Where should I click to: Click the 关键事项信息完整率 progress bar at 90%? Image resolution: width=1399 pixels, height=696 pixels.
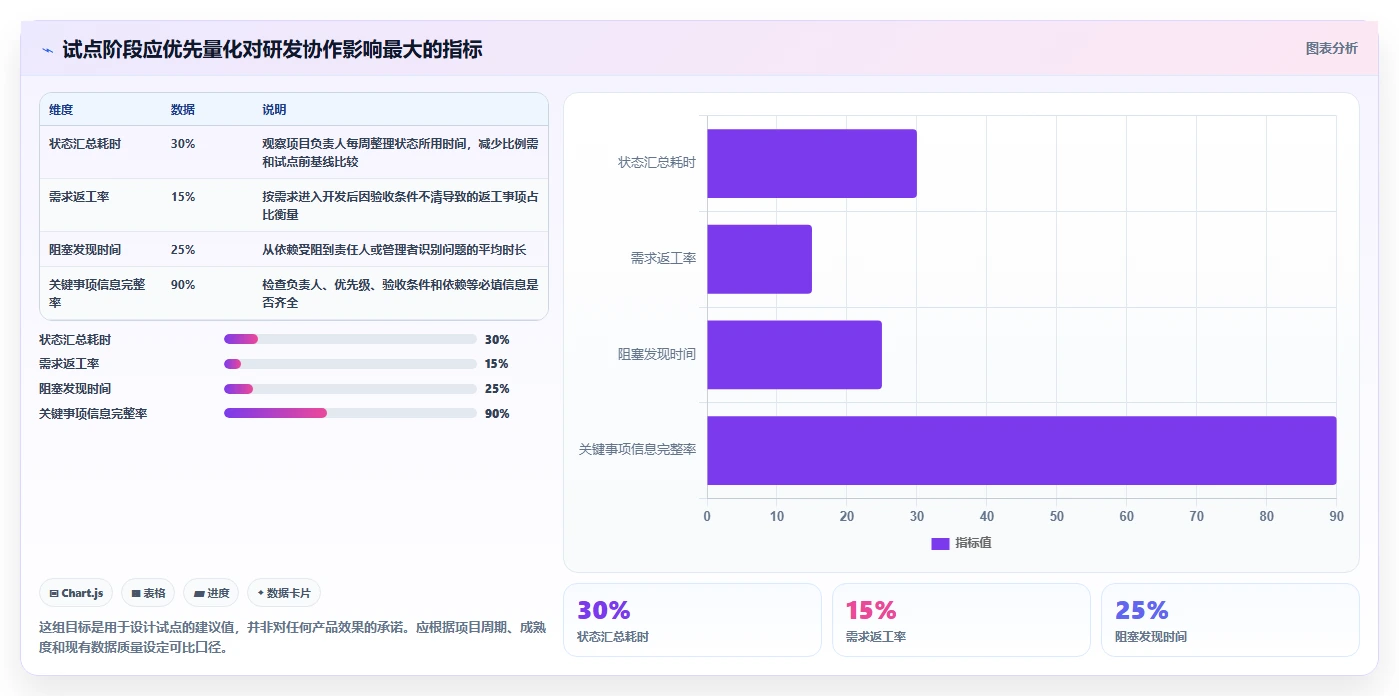pos(350,413)
